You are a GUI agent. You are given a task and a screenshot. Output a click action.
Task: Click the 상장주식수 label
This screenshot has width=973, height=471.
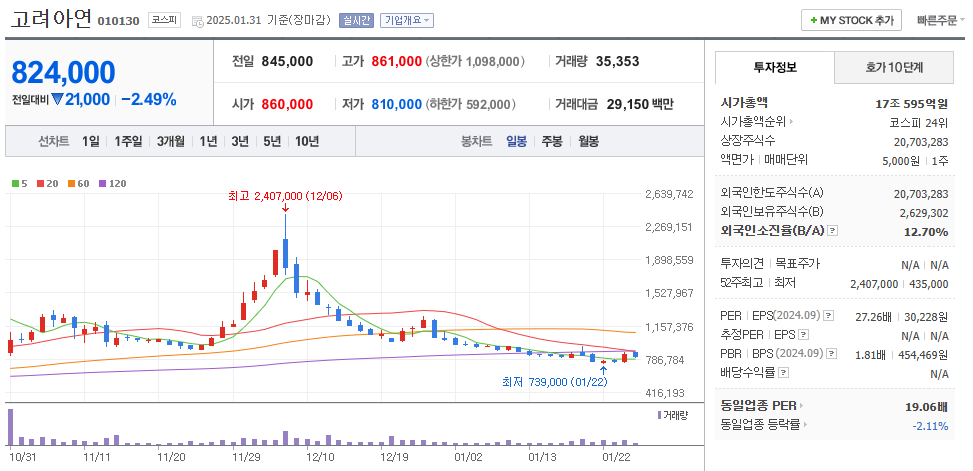748,141
